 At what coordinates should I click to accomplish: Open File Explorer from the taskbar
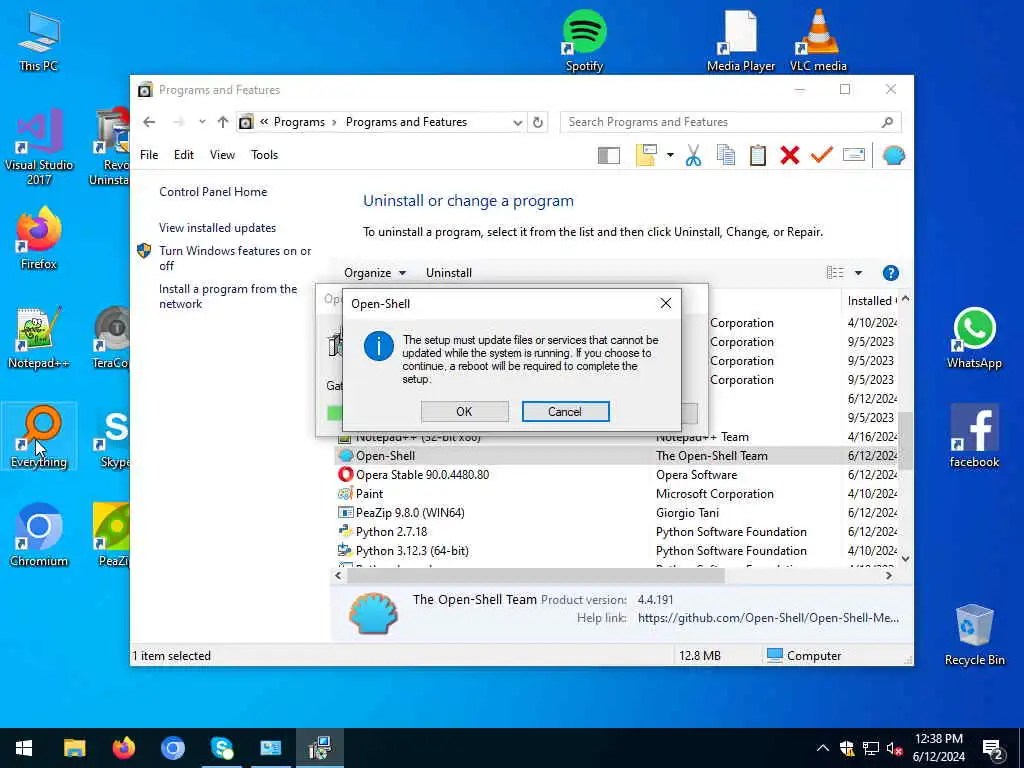tap(74, 748)
